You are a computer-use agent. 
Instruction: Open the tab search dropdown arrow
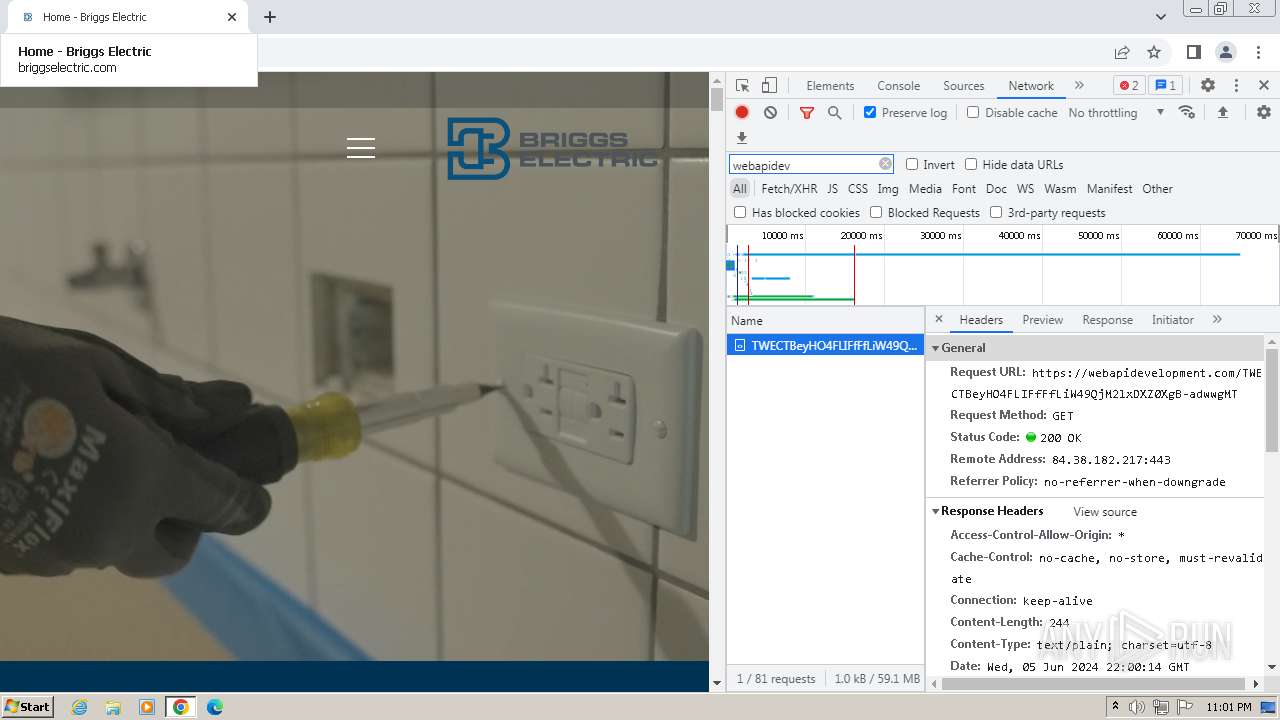tap(1160, 17)
